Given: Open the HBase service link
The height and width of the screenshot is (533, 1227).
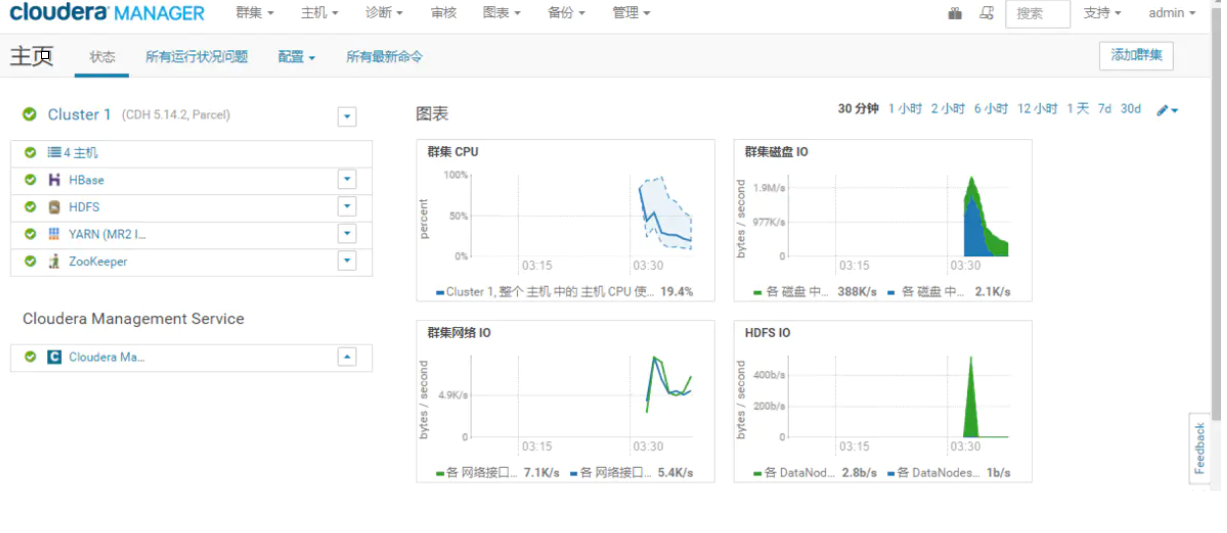Looking at the screenshot, I should pyautogui.click(x=86, y=180).
